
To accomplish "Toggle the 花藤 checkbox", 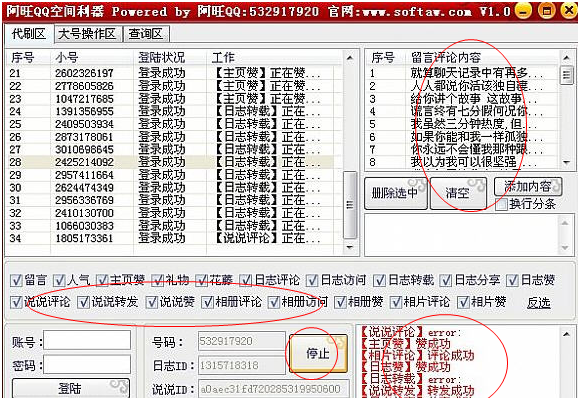I will click(x=202, y=280).
